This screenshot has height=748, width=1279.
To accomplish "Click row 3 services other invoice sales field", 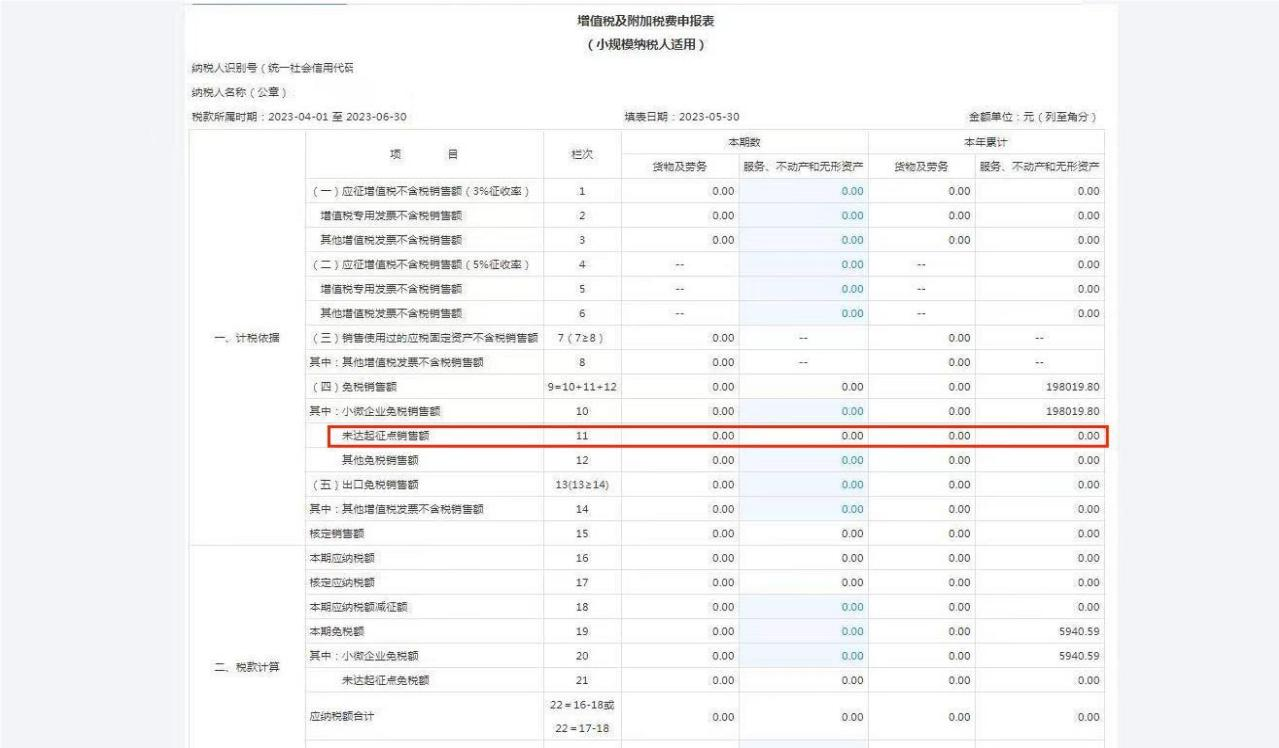I will [x=803, y=240].
